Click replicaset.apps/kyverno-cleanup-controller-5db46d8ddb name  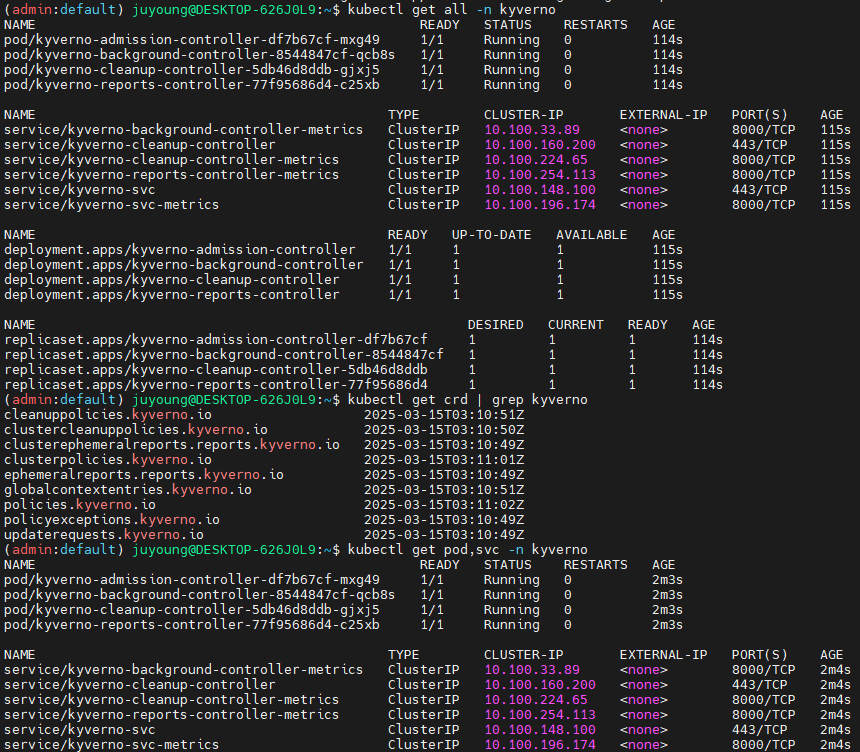click(216, 369)
